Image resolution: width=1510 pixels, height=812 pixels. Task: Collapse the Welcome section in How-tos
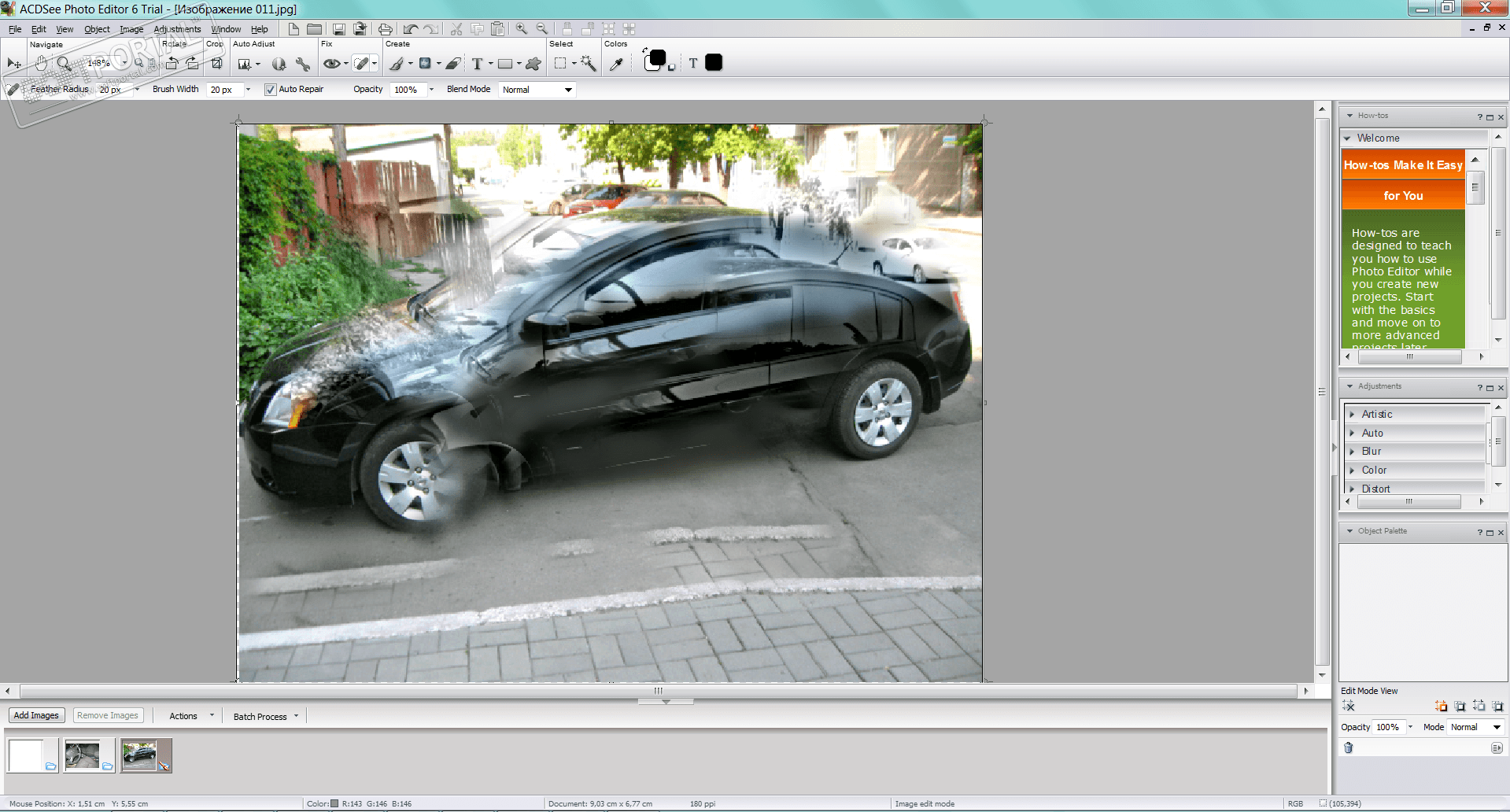point(1348,138)
